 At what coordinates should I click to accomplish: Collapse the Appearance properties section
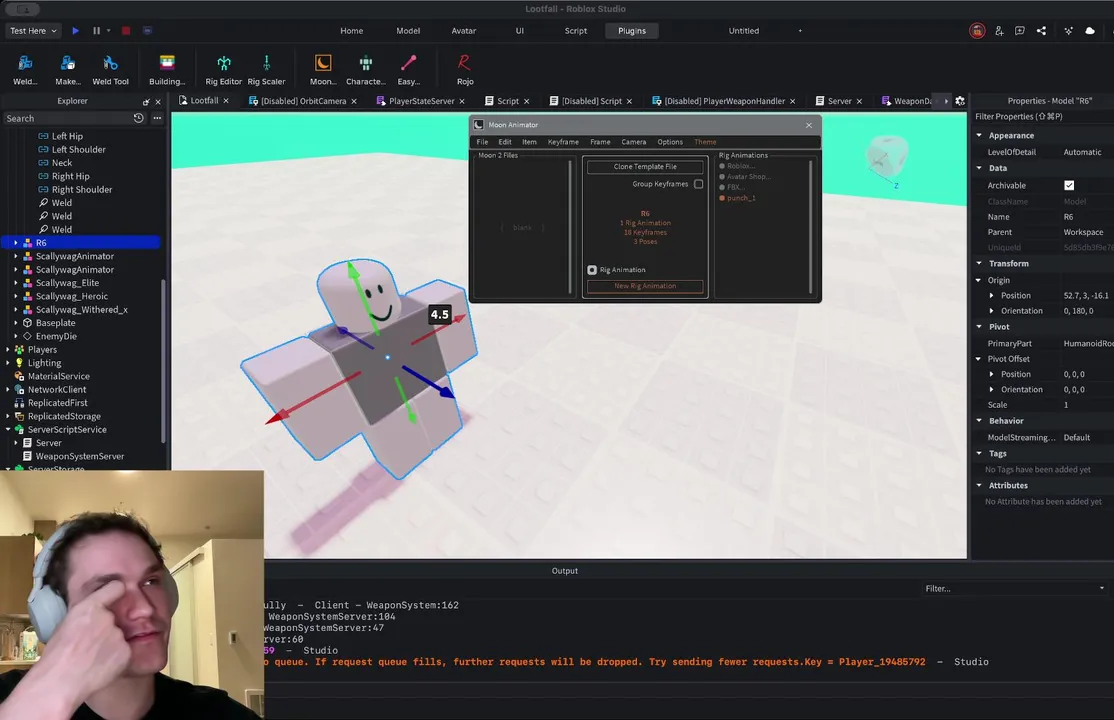click(979, 135)
